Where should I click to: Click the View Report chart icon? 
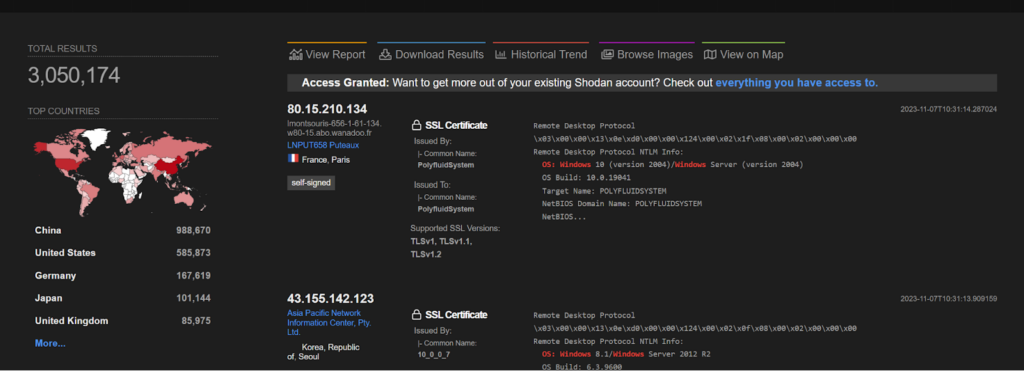(x=295, y=55)
